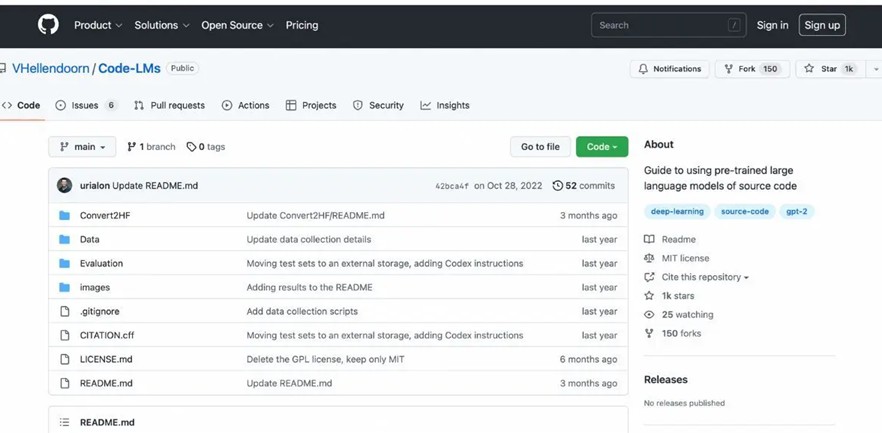Open the .gitignore file name
Screen dimensions: 882x433
coord(100,312)
